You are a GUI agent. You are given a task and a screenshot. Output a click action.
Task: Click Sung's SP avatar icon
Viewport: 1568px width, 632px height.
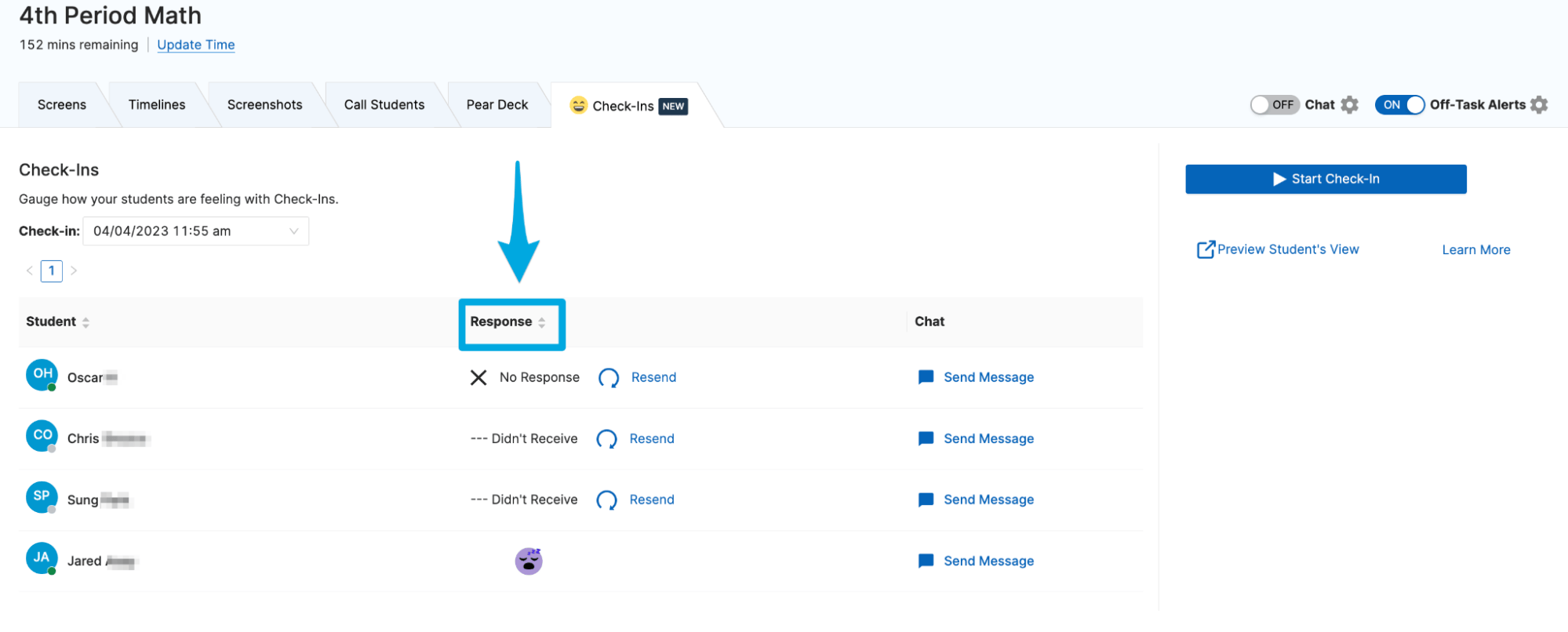click(x=42, y=497)
